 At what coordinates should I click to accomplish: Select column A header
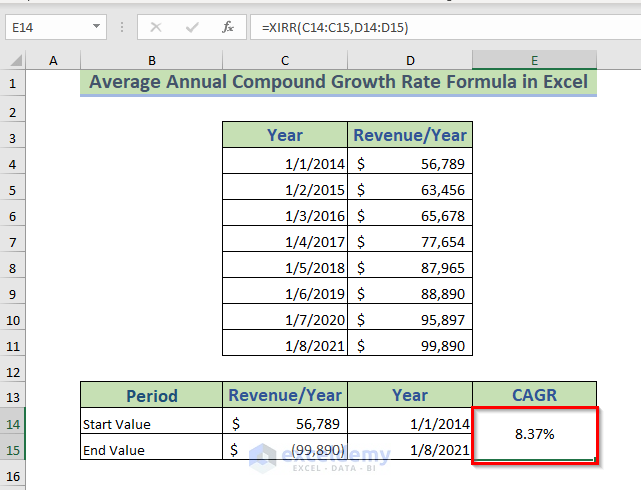pos(53,60)
